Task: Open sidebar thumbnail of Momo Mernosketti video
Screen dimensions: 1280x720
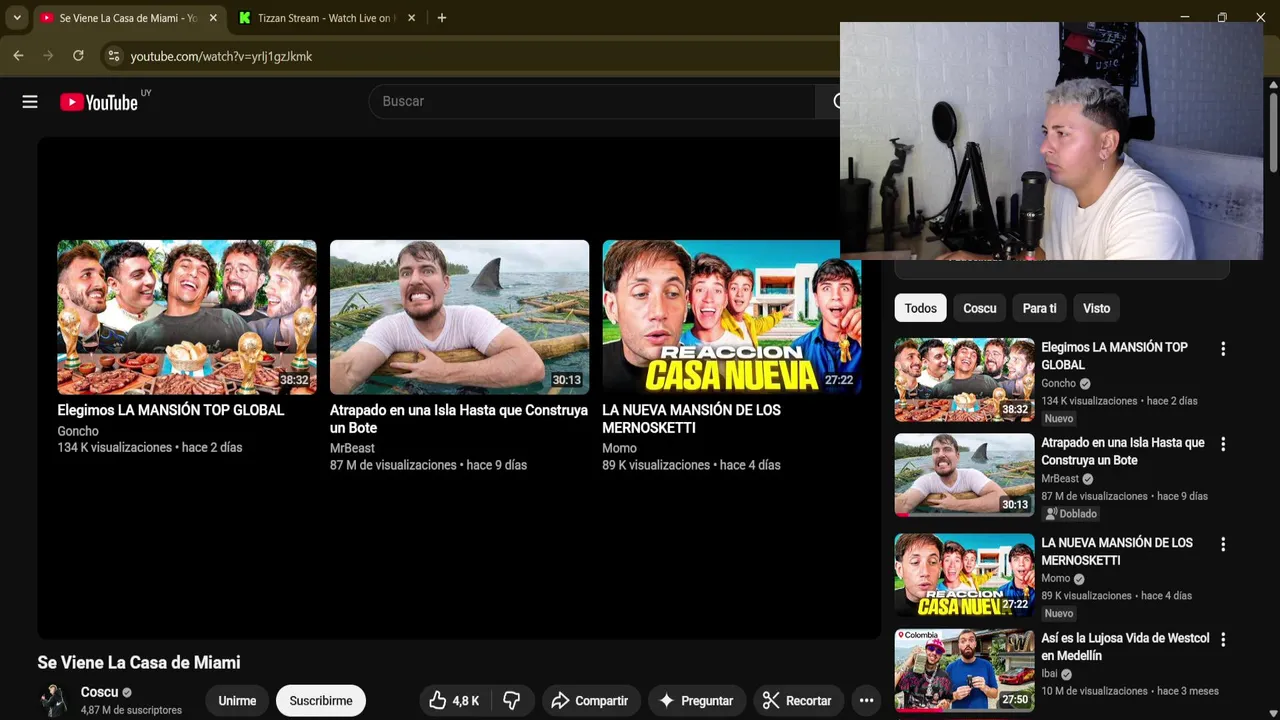Action: pos(964,575)
